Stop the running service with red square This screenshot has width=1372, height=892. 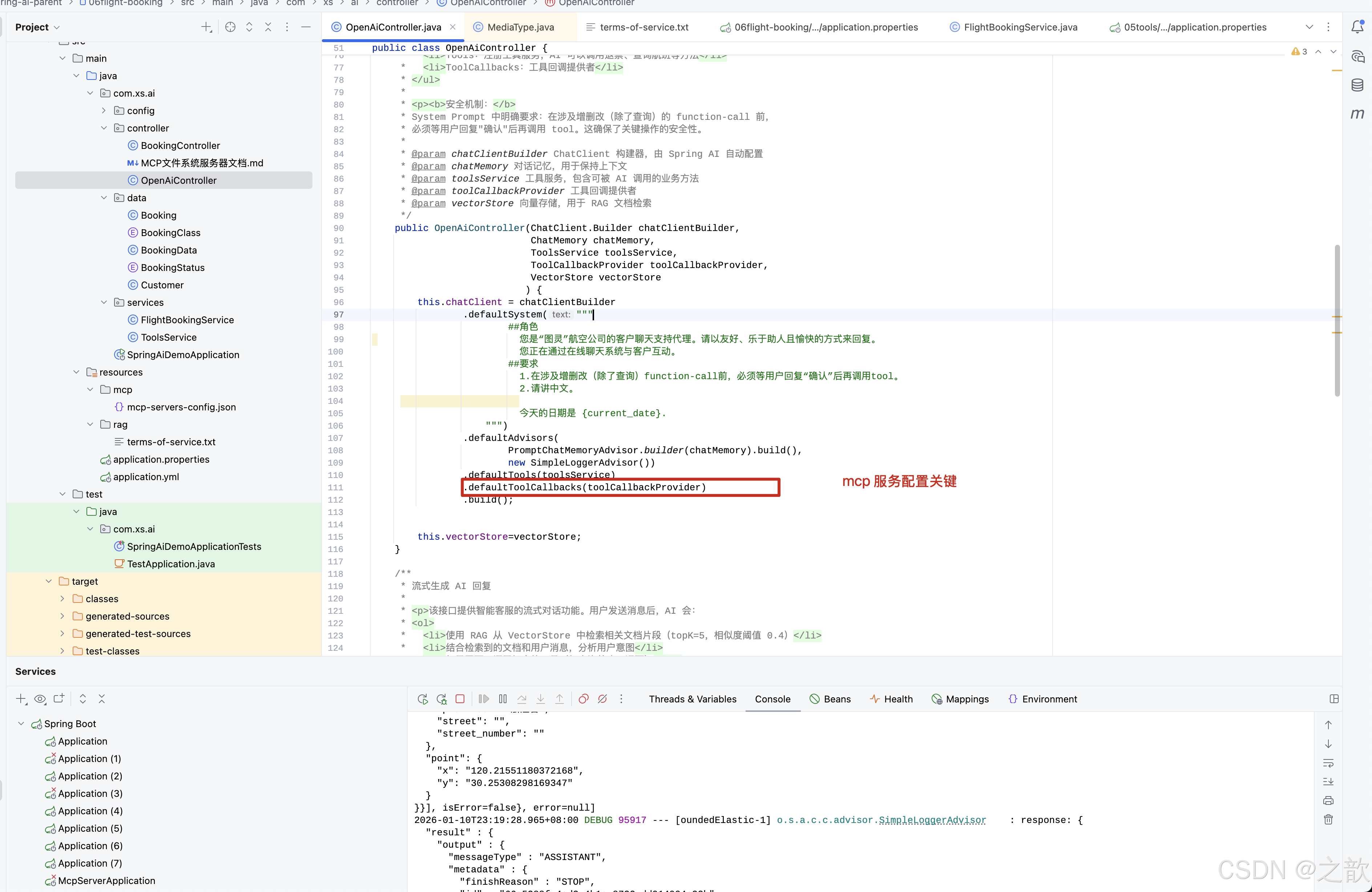tap(460, 699)
